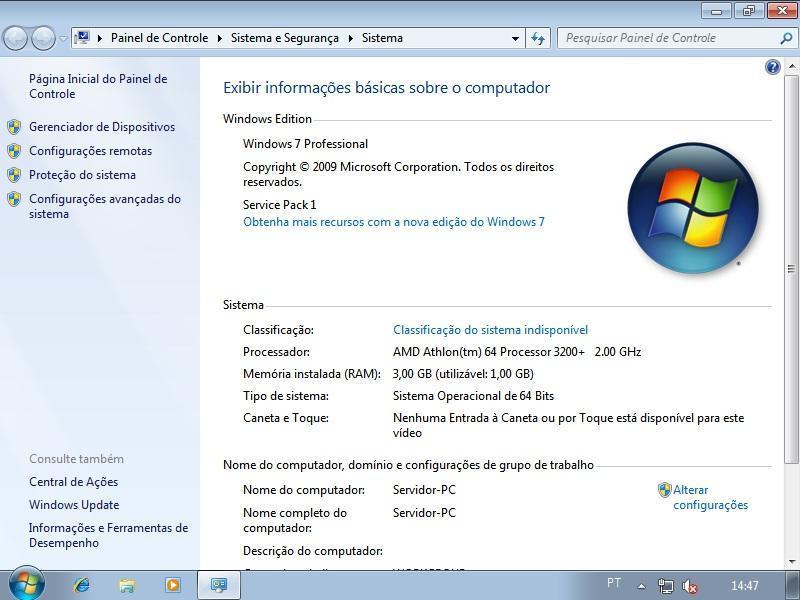The width and height of the screenshot is (800, 600).
Task: Click Classificação do sistema indisponível link
Action: pyautogui.click(x=490, y=330)
